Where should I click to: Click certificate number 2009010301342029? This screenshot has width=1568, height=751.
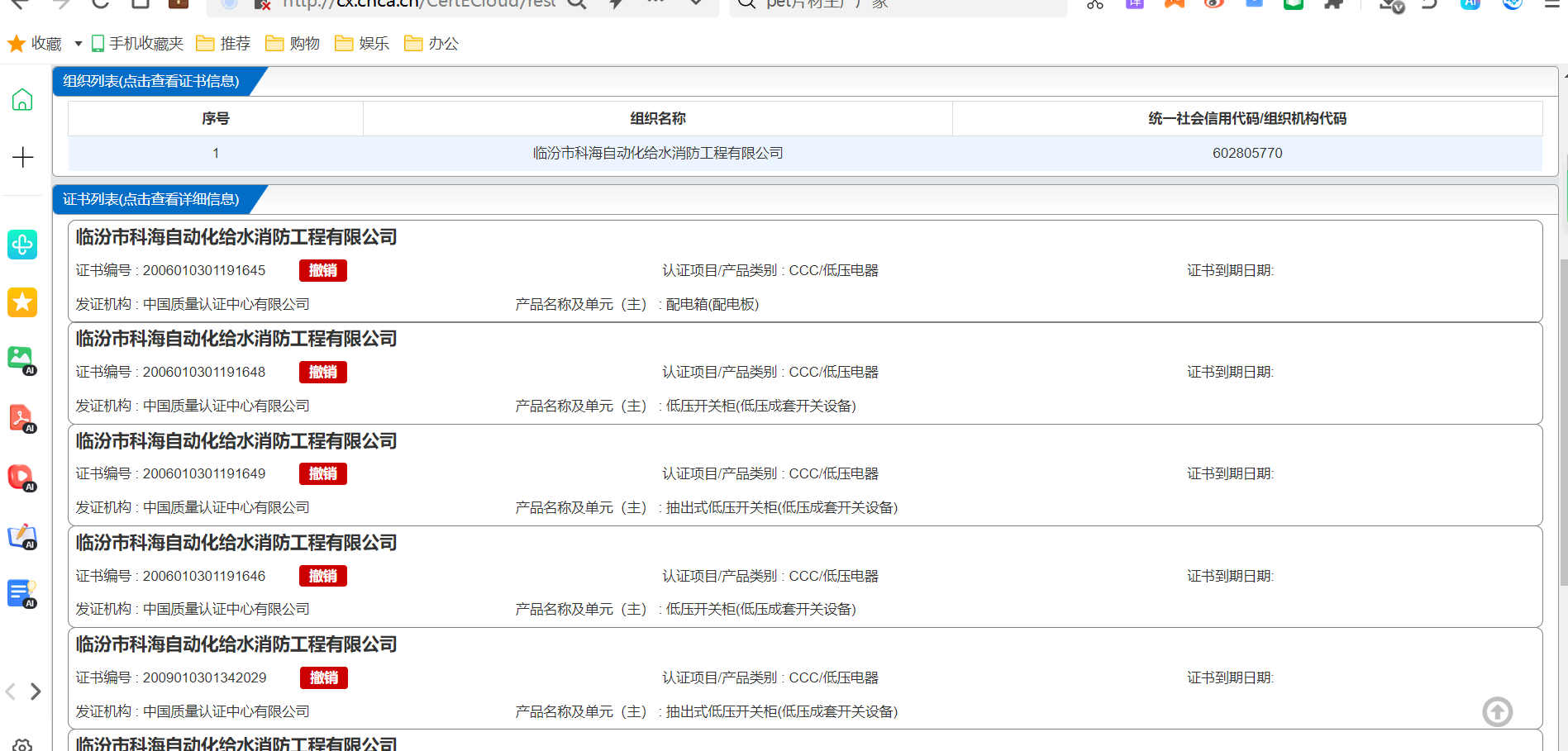pos(204,678)
